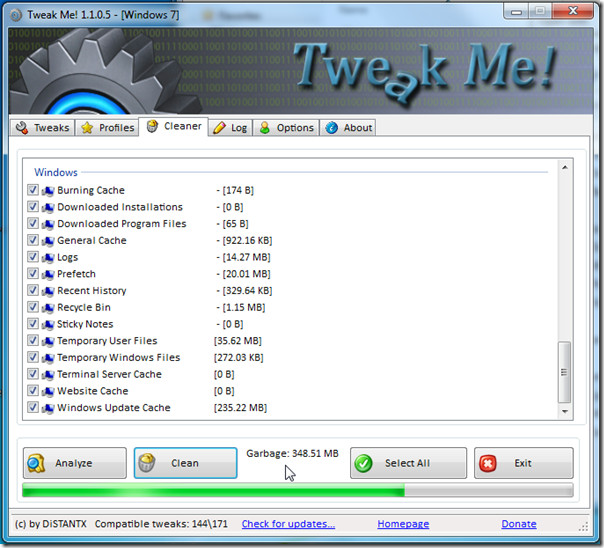604x548 pixels.
Task: Click the icon next to General Cache
Action: 48,241
